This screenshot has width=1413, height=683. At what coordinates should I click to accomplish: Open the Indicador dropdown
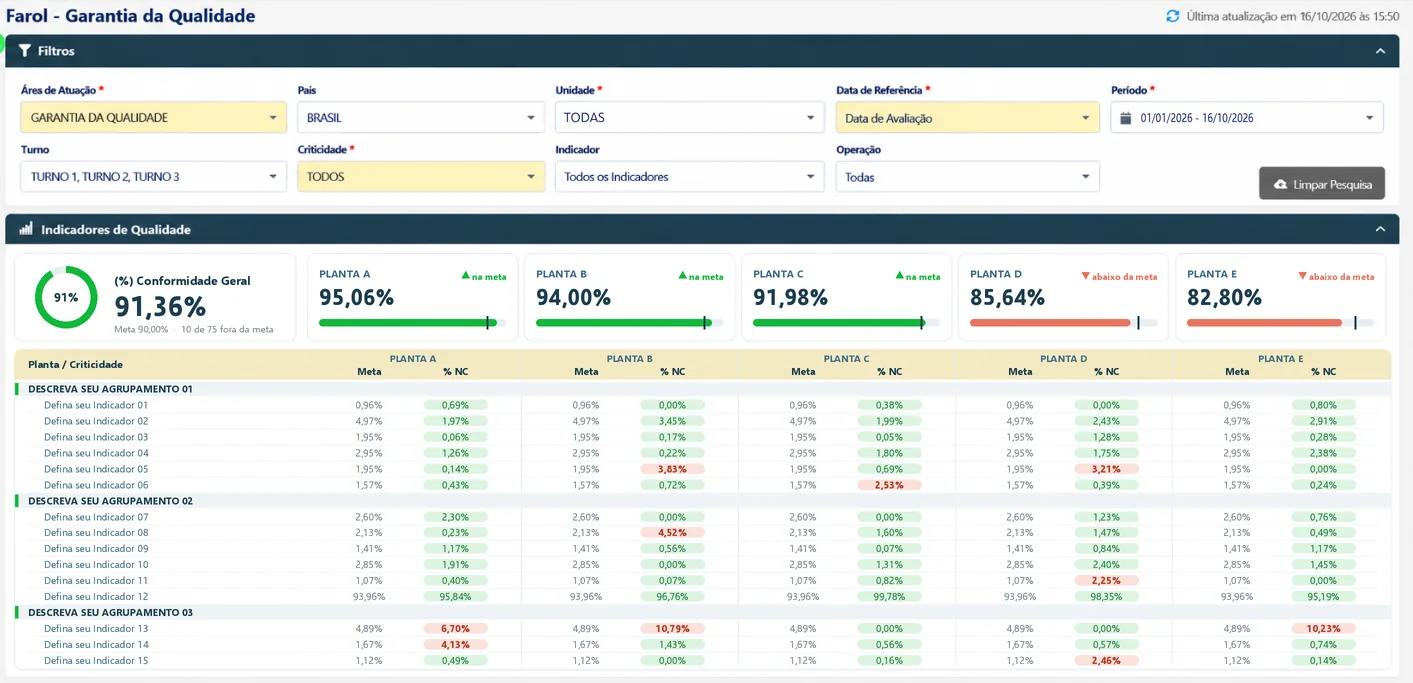[689, 177]
